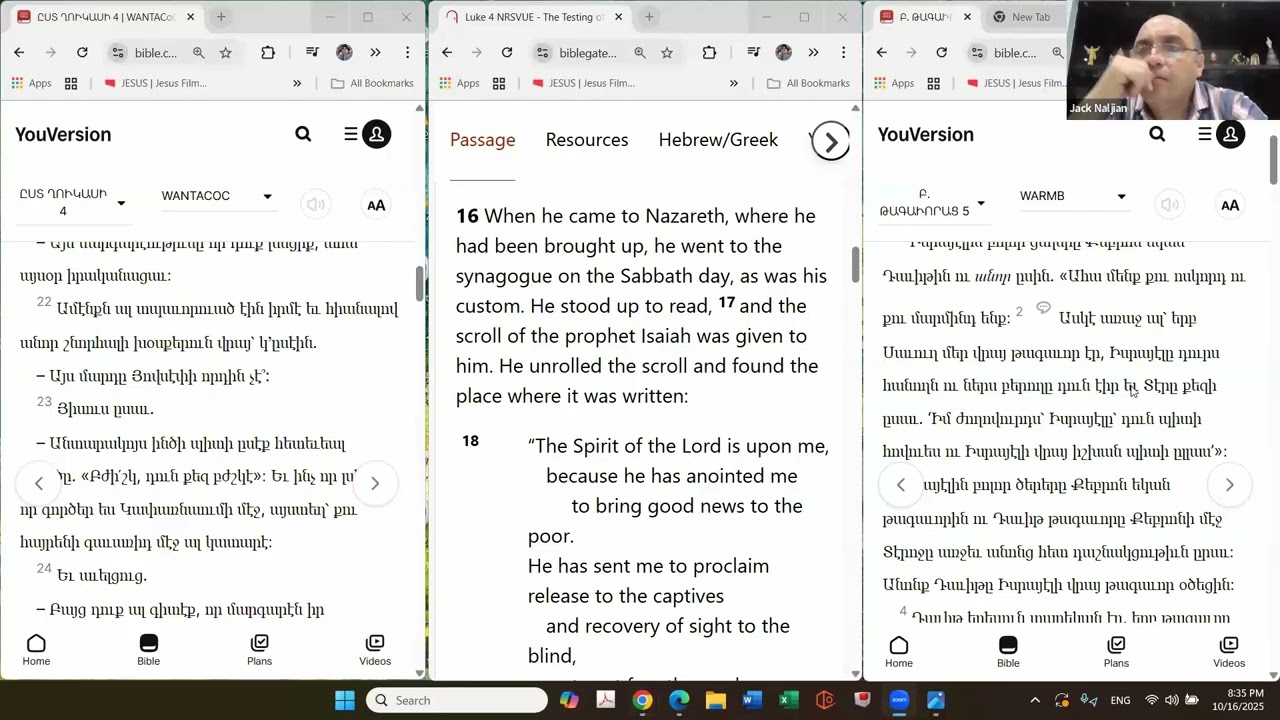Go back in the left browser window

click(19, 53)
